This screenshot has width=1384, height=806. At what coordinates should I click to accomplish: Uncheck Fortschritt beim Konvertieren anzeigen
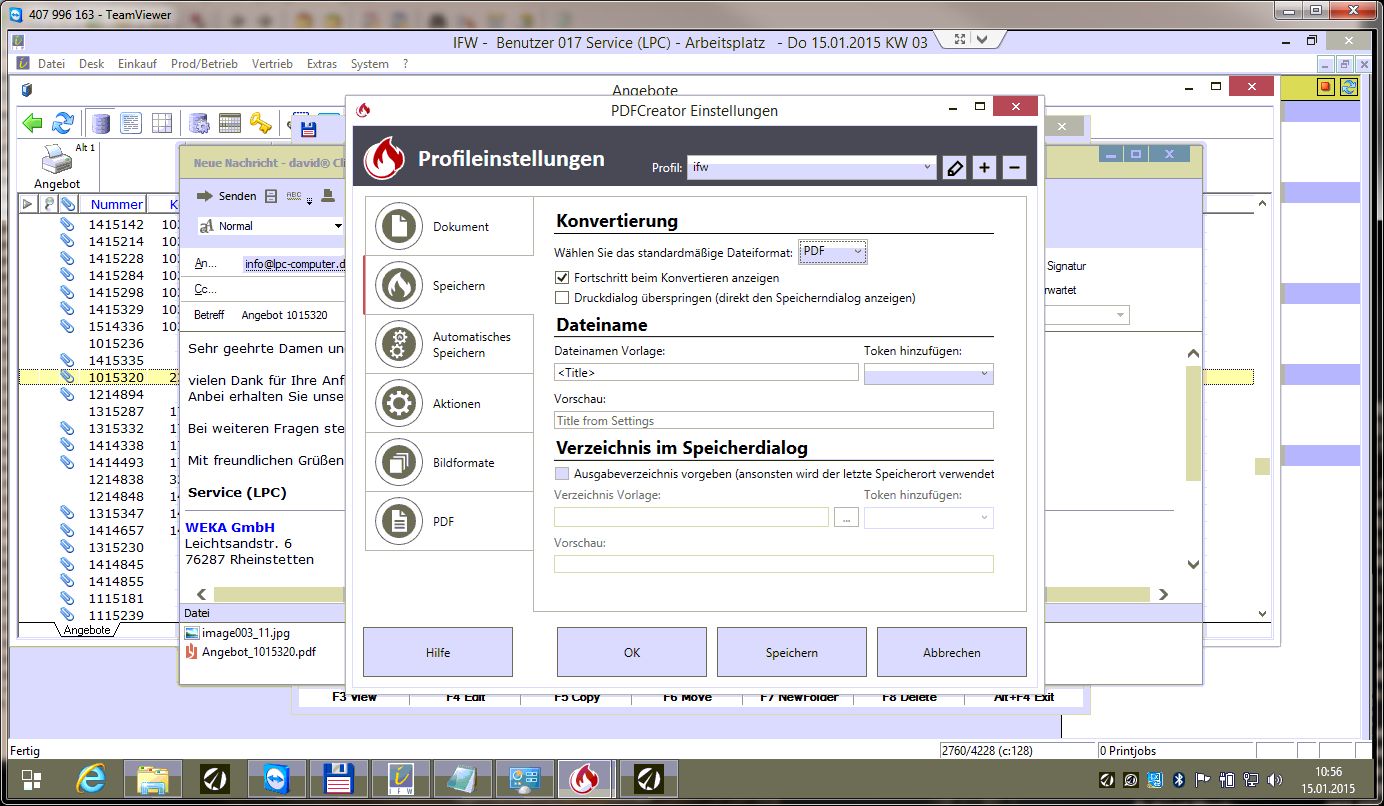click(562, 278)
